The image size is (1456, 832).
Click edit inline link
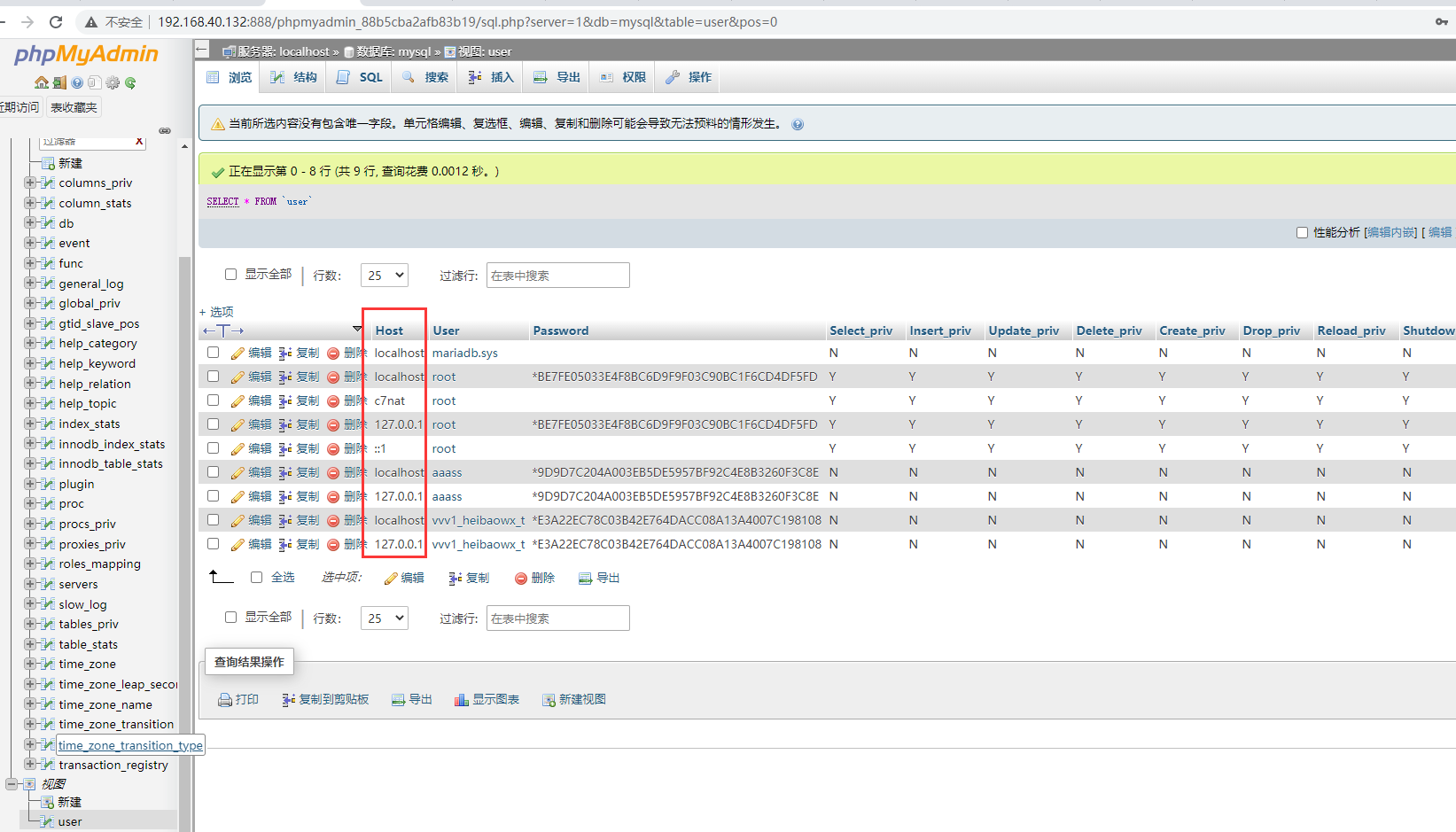pyautogui.click(x=1392, y=232)
